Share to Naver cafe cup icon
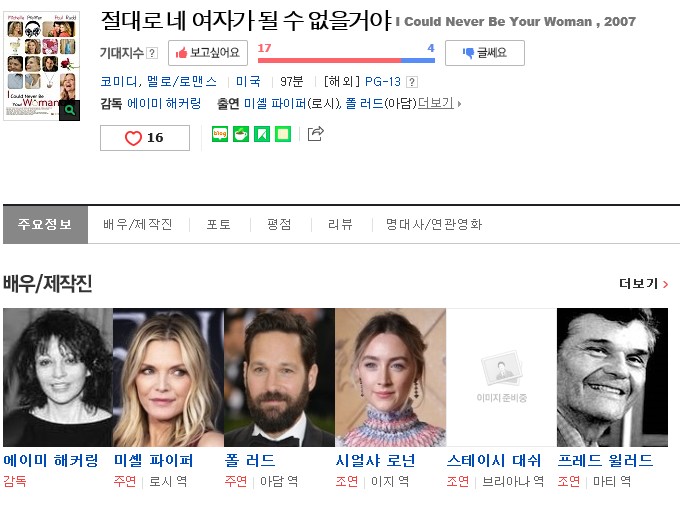 tap(241, 134)
